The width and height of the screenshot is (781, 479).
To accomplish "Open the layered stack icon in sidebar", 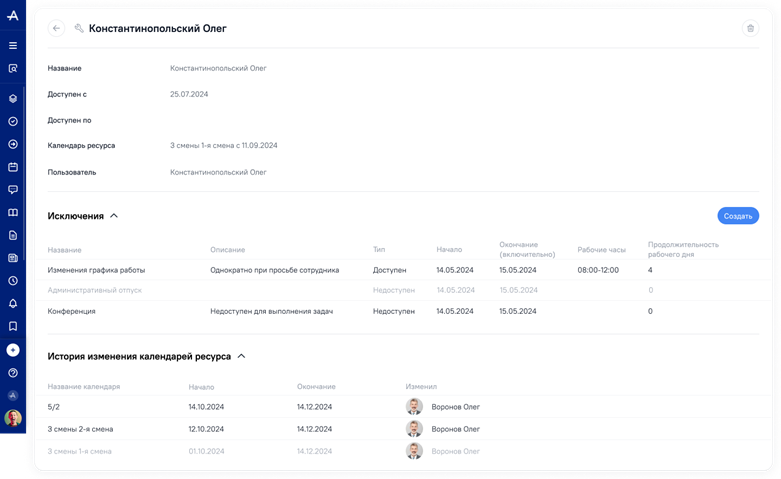I will click(x=13, y=99).
